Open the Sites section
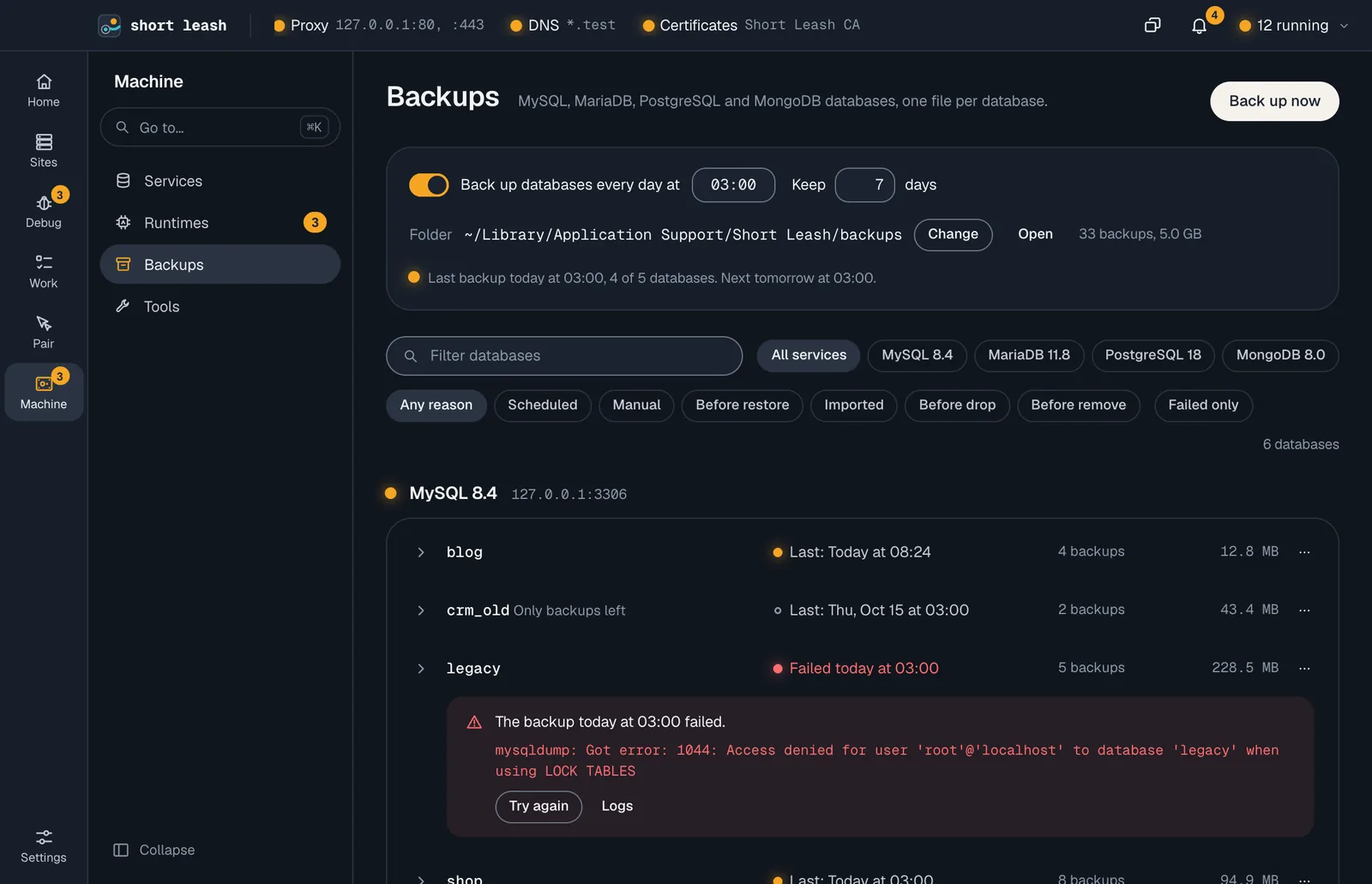 (x=44, y=151)
